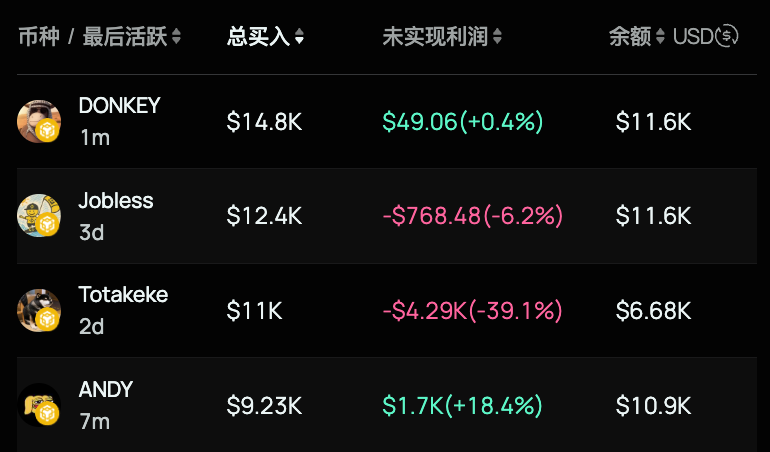Sort by the 余额 column header
The width and height of the screenshot is (770, 452).
[x=630, y=37]
